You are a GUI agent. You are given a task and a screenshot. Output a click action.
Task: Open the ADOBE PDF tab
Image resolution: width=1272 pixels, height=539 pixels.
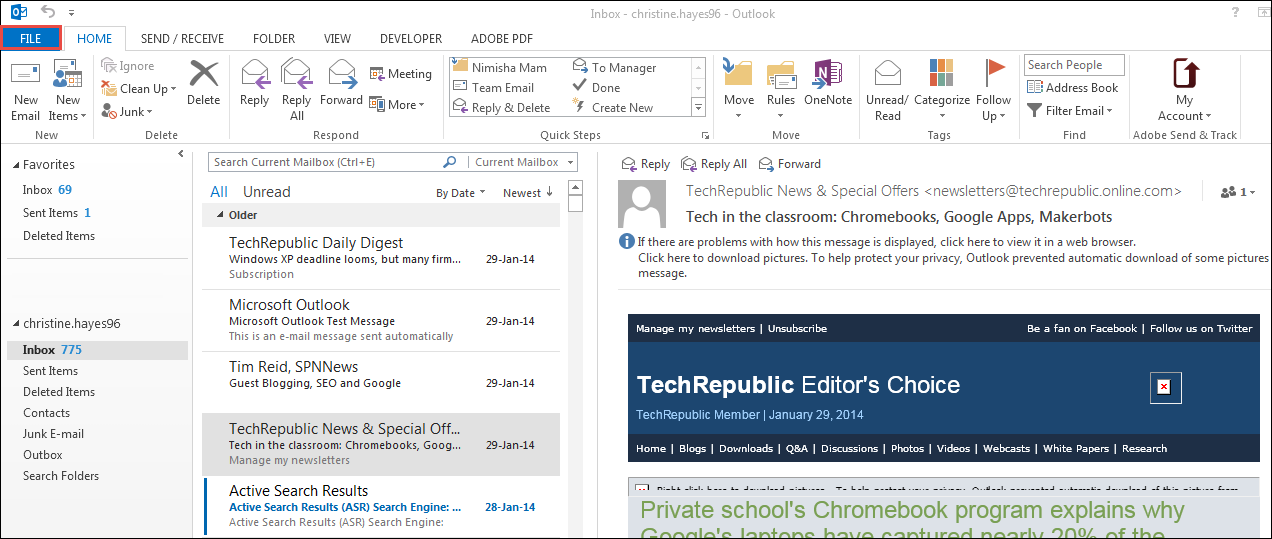501,38
